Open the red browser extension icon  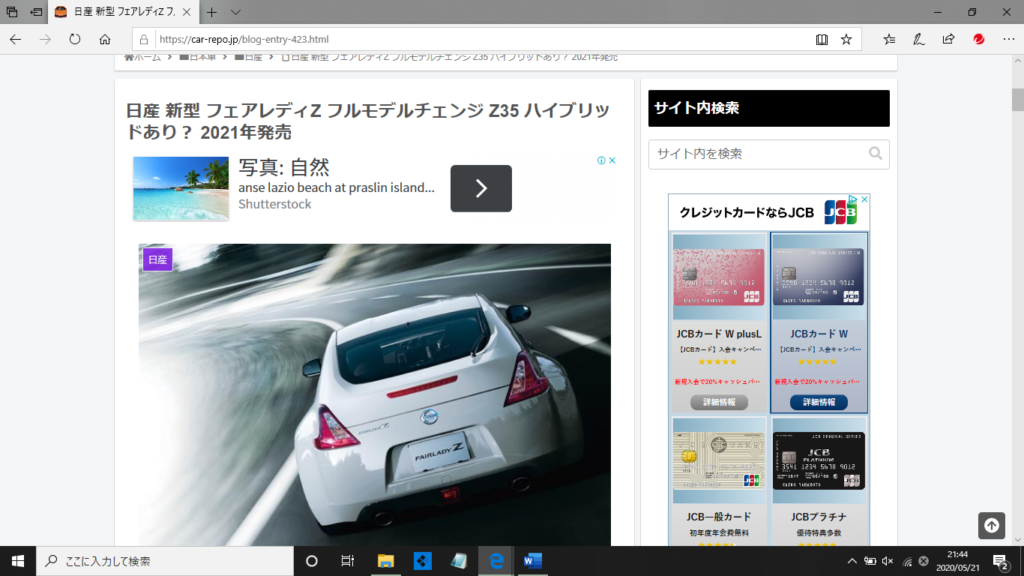(978, 39)
